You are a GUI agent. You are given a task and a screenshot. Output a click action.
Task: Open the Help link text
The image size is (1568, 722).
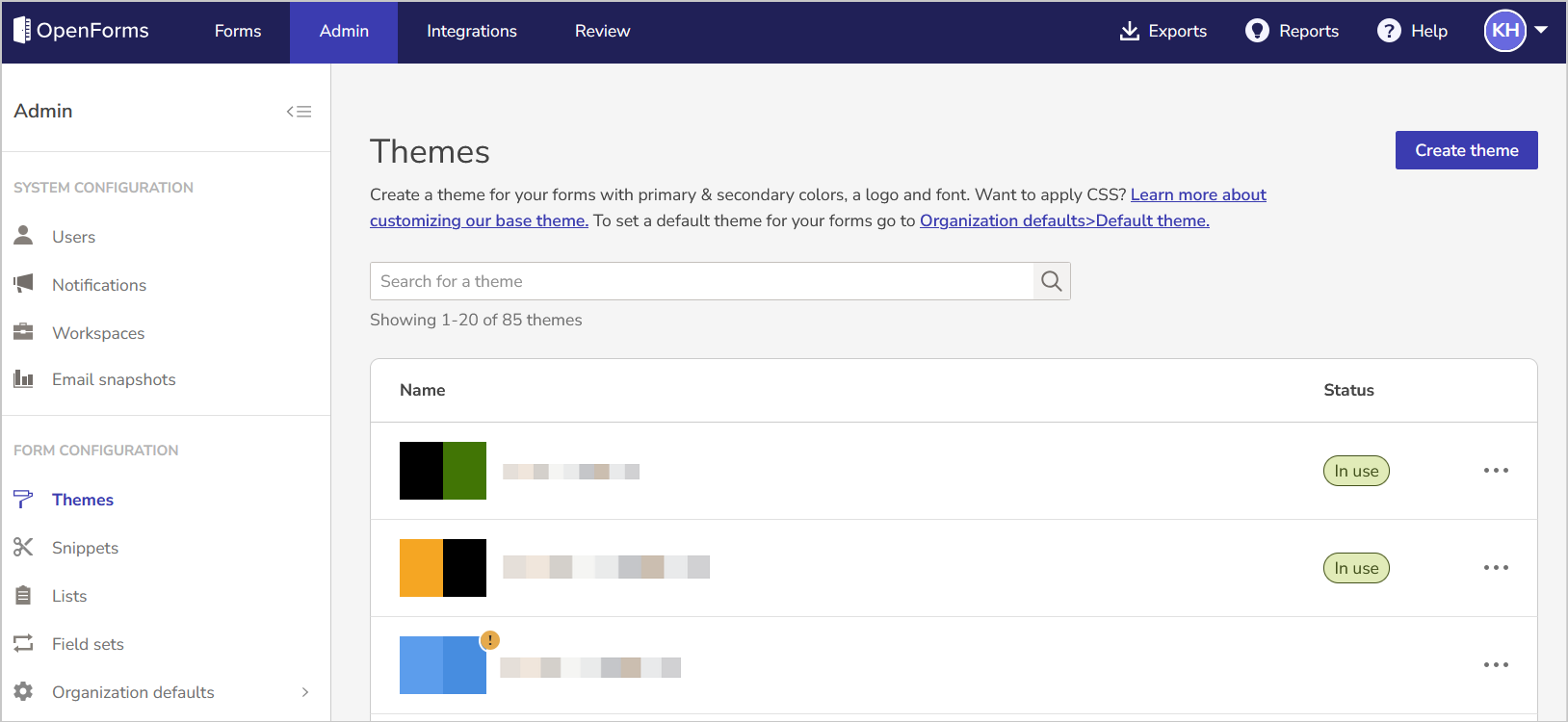point(1429,31)
